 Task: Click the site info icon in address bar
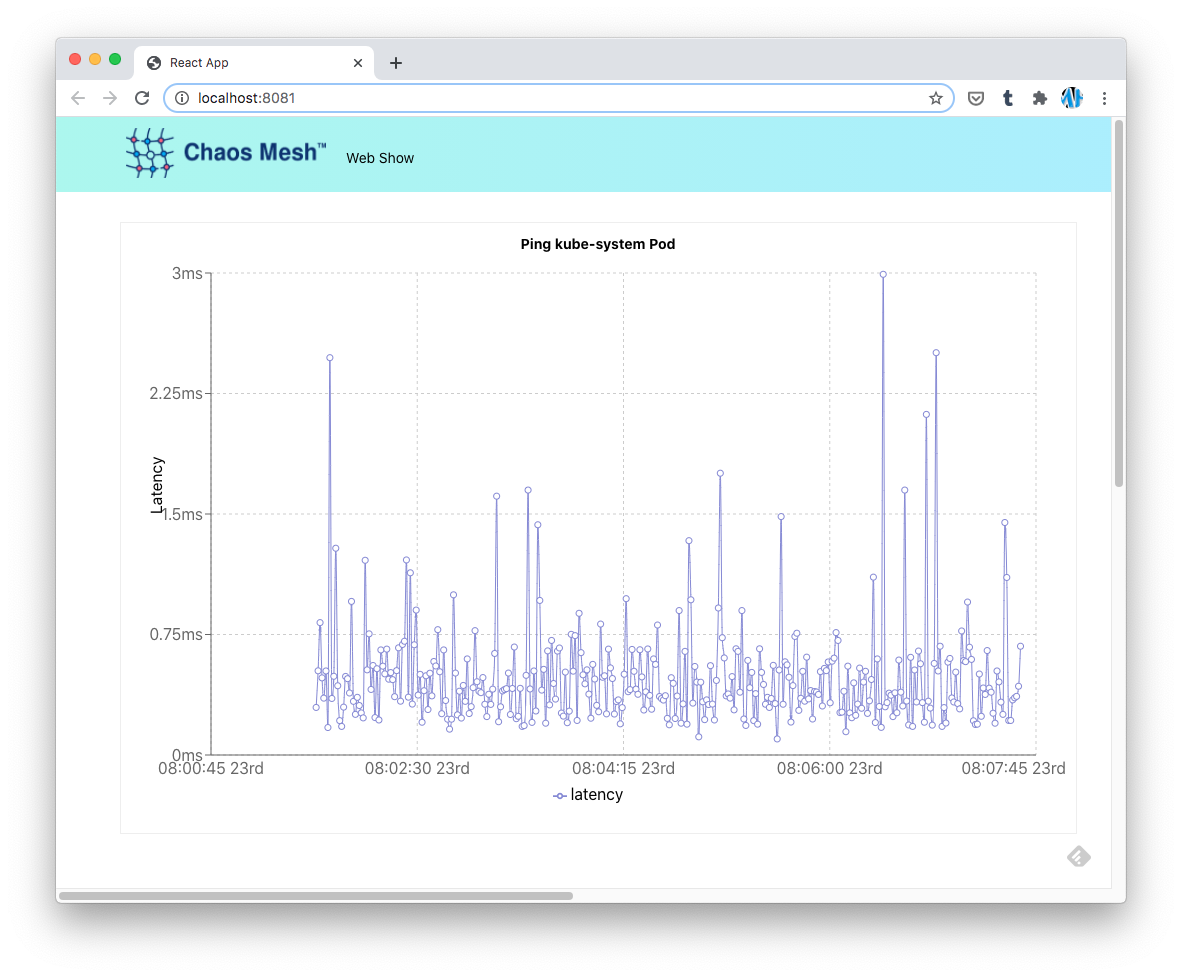[182, 98]
